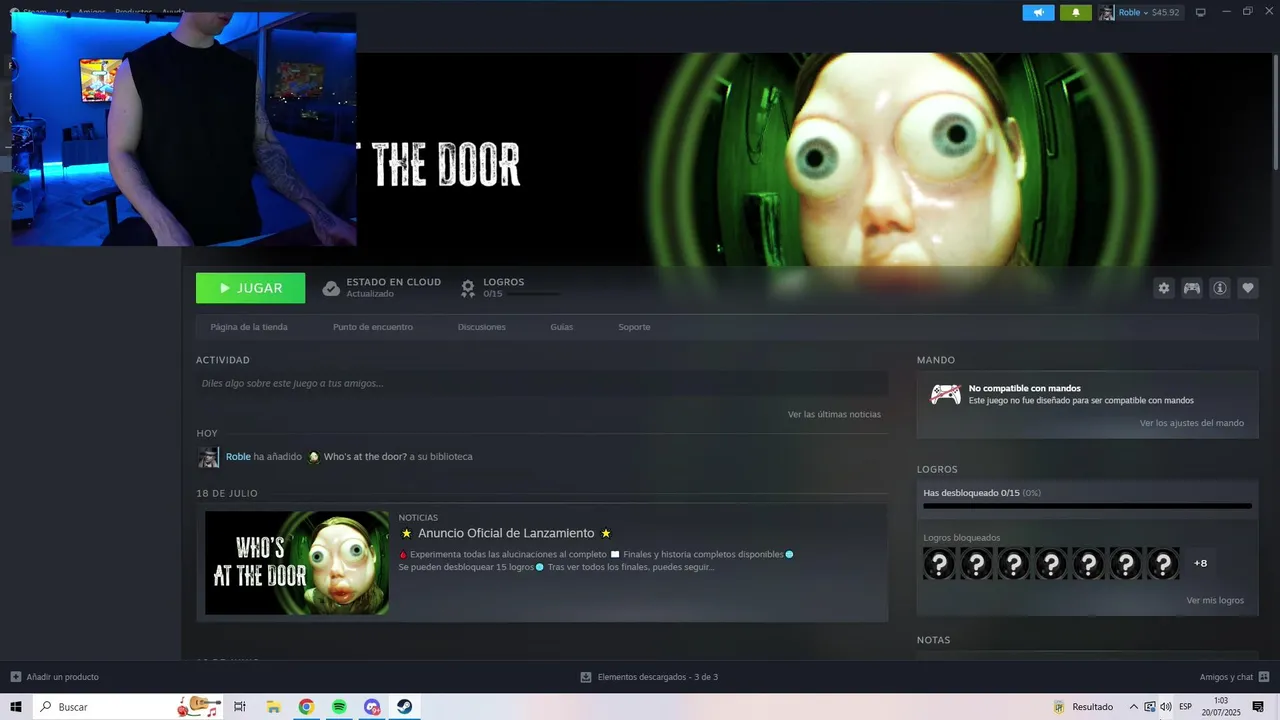The width and height of the screenshot is (1280, 720).
Task: Click the NOTAS section heading
Action: (x=934, y=640)
